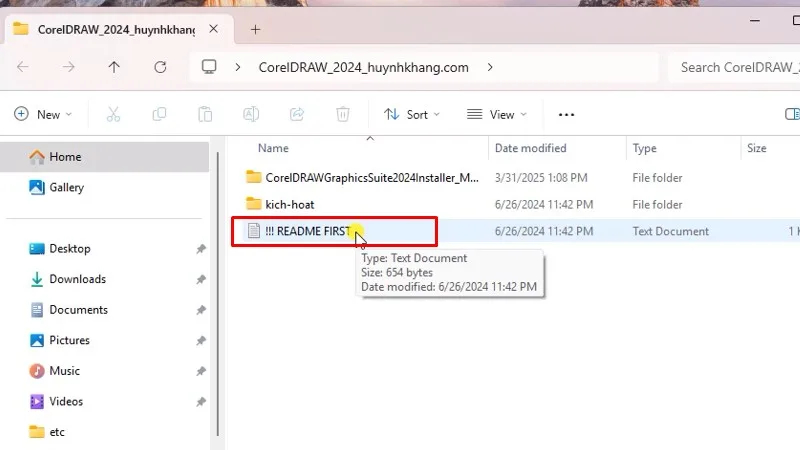Select the kich-hoat folder
The height and width of the screenshot is (450, 800).
click(289, 204)
